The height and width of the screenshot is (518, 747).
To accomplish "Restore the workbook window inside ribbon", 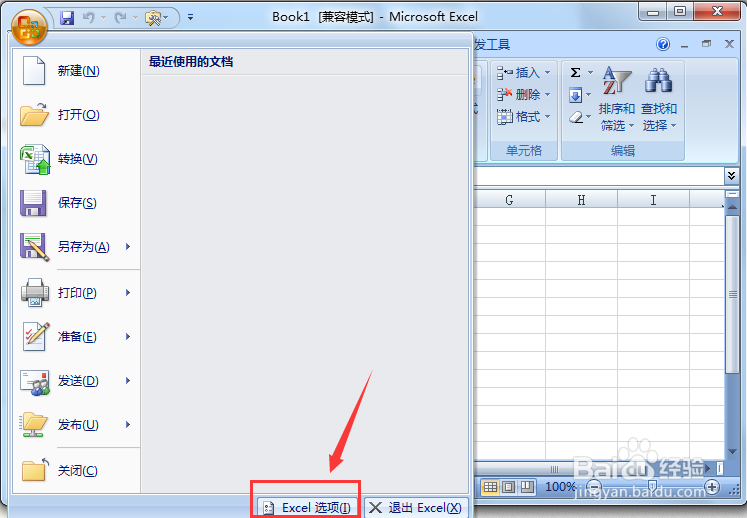I will click(707, 44).
